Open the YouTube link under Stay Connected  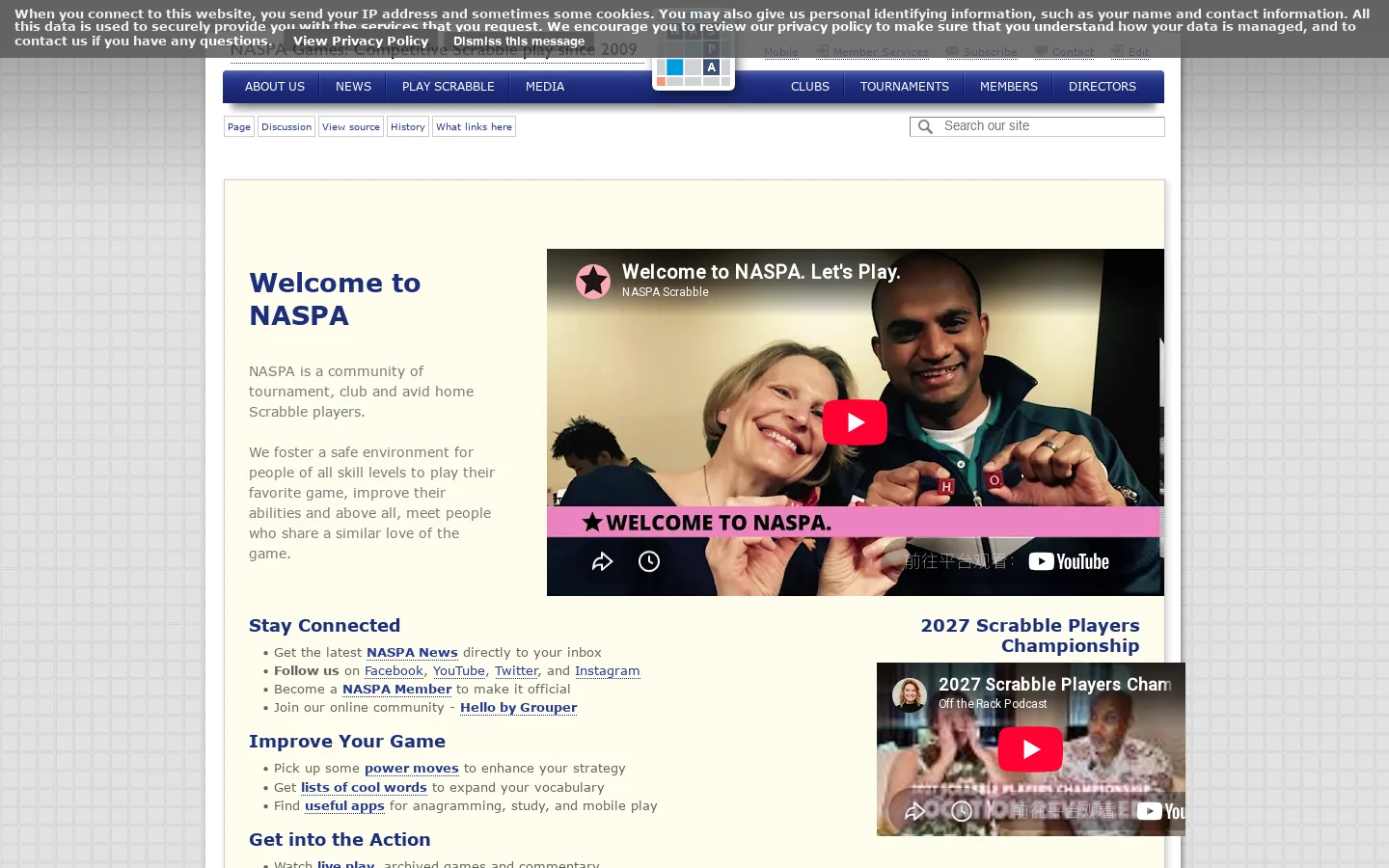(x=459, y=671)
